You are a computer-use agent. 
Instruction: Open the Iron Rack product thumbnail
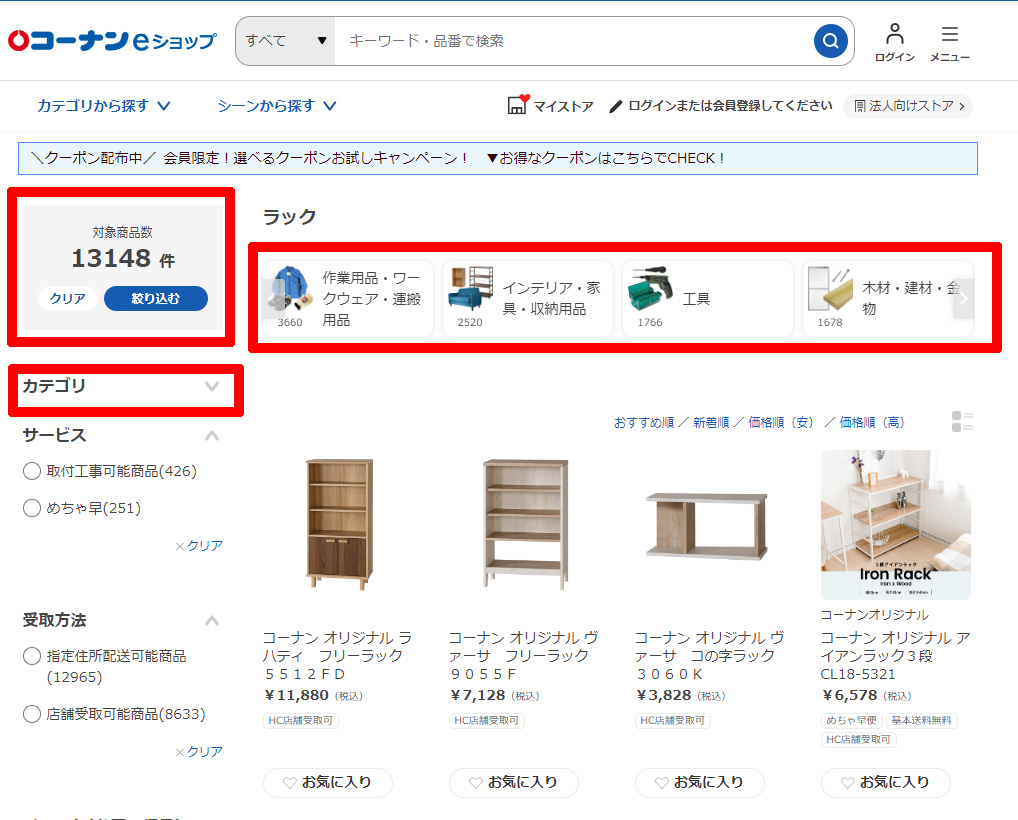(x=896, y=525)
